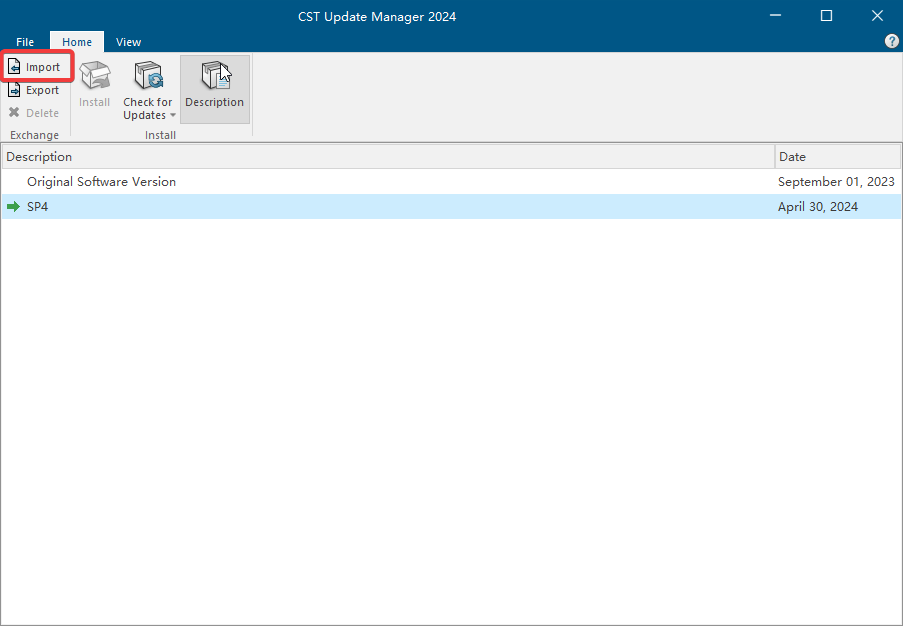903x626 pixels.
Task: Click the April 30, 2024 date cell
Action: coord(817,207)
